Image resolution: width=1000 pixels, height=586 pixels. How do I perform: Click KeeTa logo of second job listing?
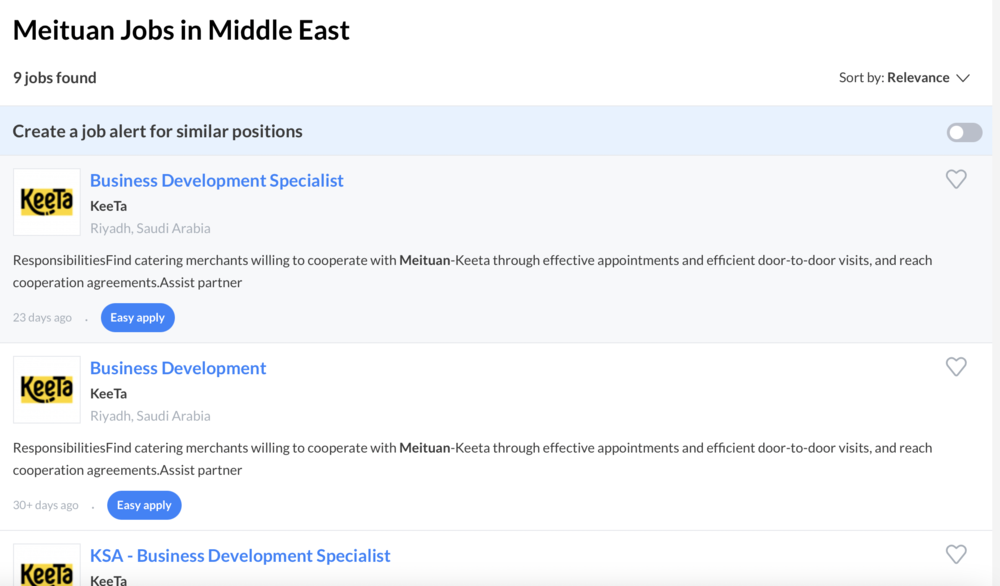[47, 389]
